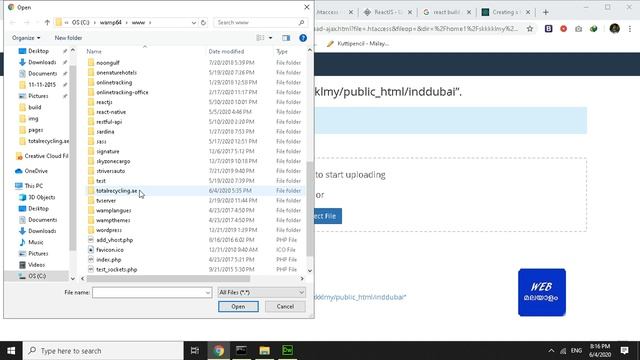This screenshot has height=360, width=640.
Task: Toggle the preview pane icon
Action: (286, 38)
